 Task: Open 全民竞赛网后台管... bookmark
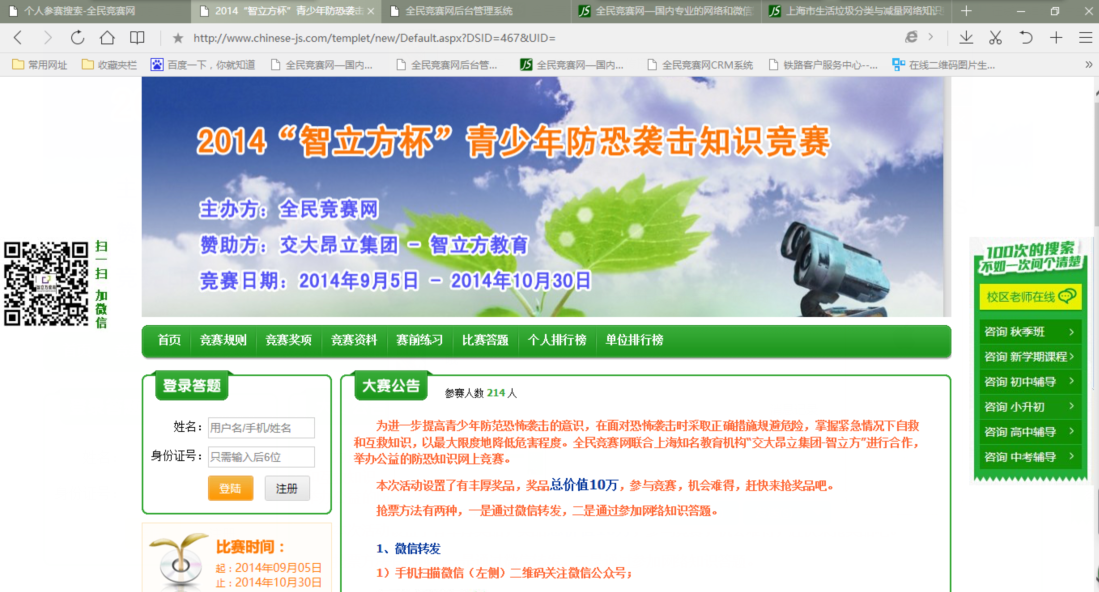446,65
